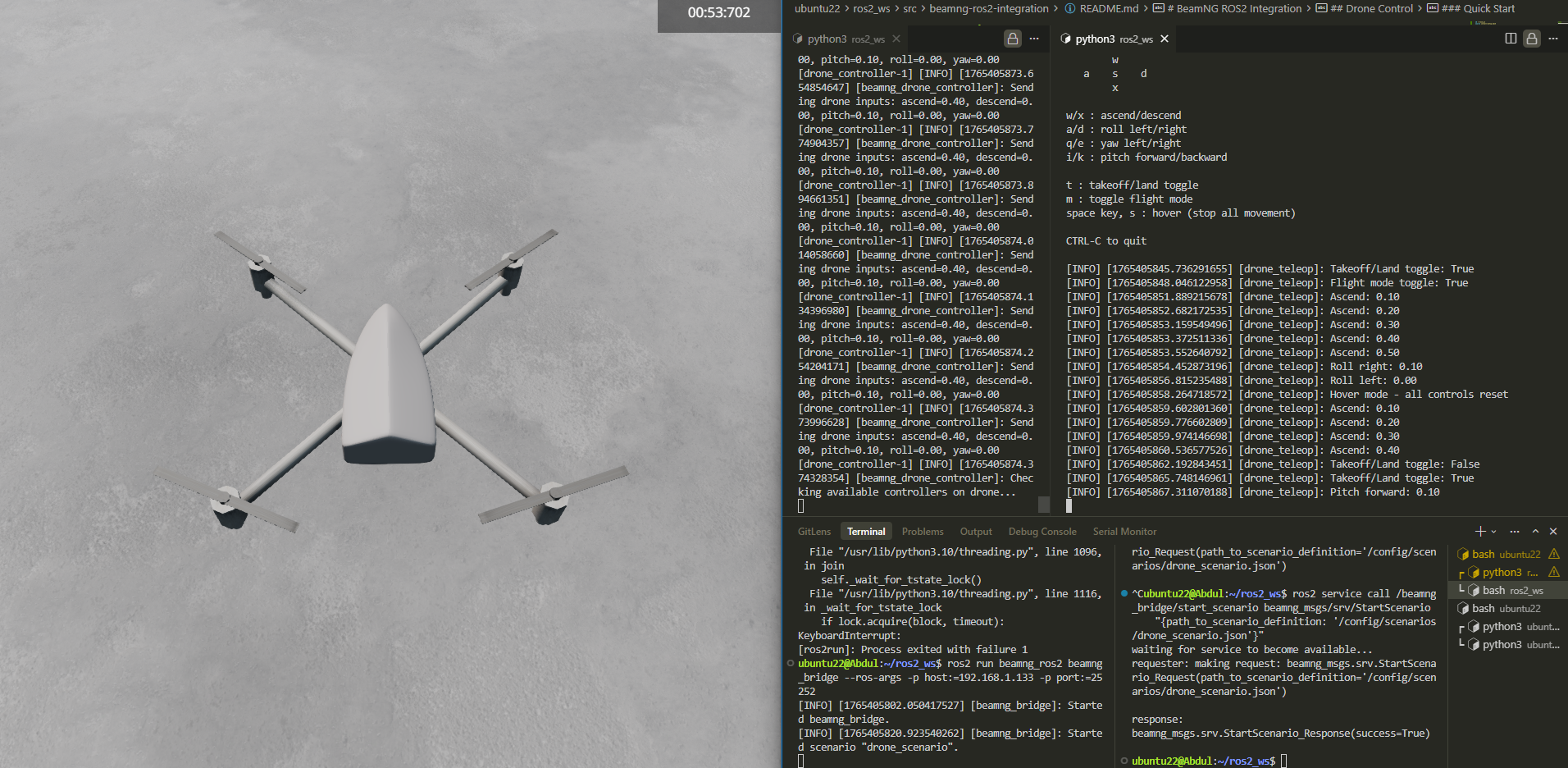Open more actions for right editor group

click(x=1552, y=39)
